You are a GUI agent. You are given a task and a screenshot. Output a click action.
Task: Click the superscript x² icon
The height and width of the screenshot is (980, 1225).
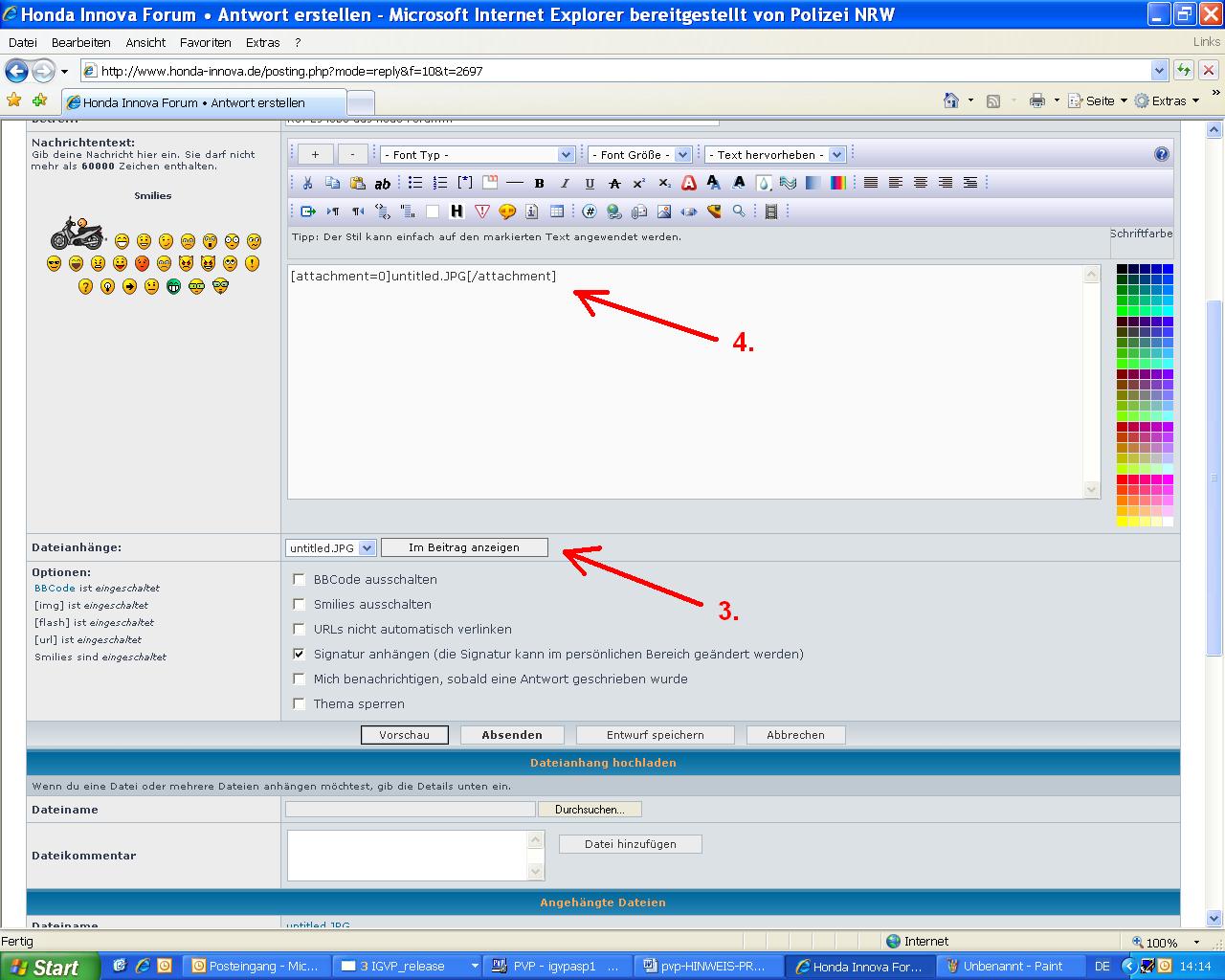pyautogui.click(x=639, y=183)
